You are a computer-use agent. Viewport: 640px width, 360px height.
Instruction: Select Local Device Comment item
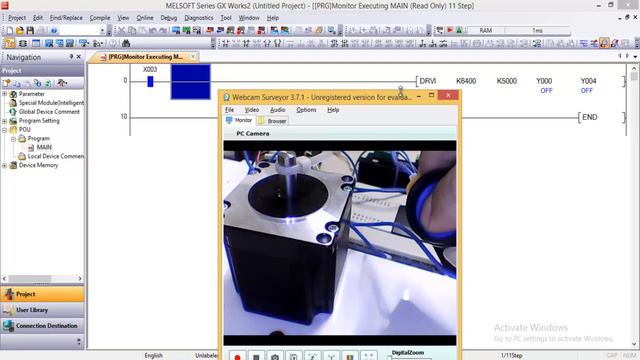tap(56, 156)
